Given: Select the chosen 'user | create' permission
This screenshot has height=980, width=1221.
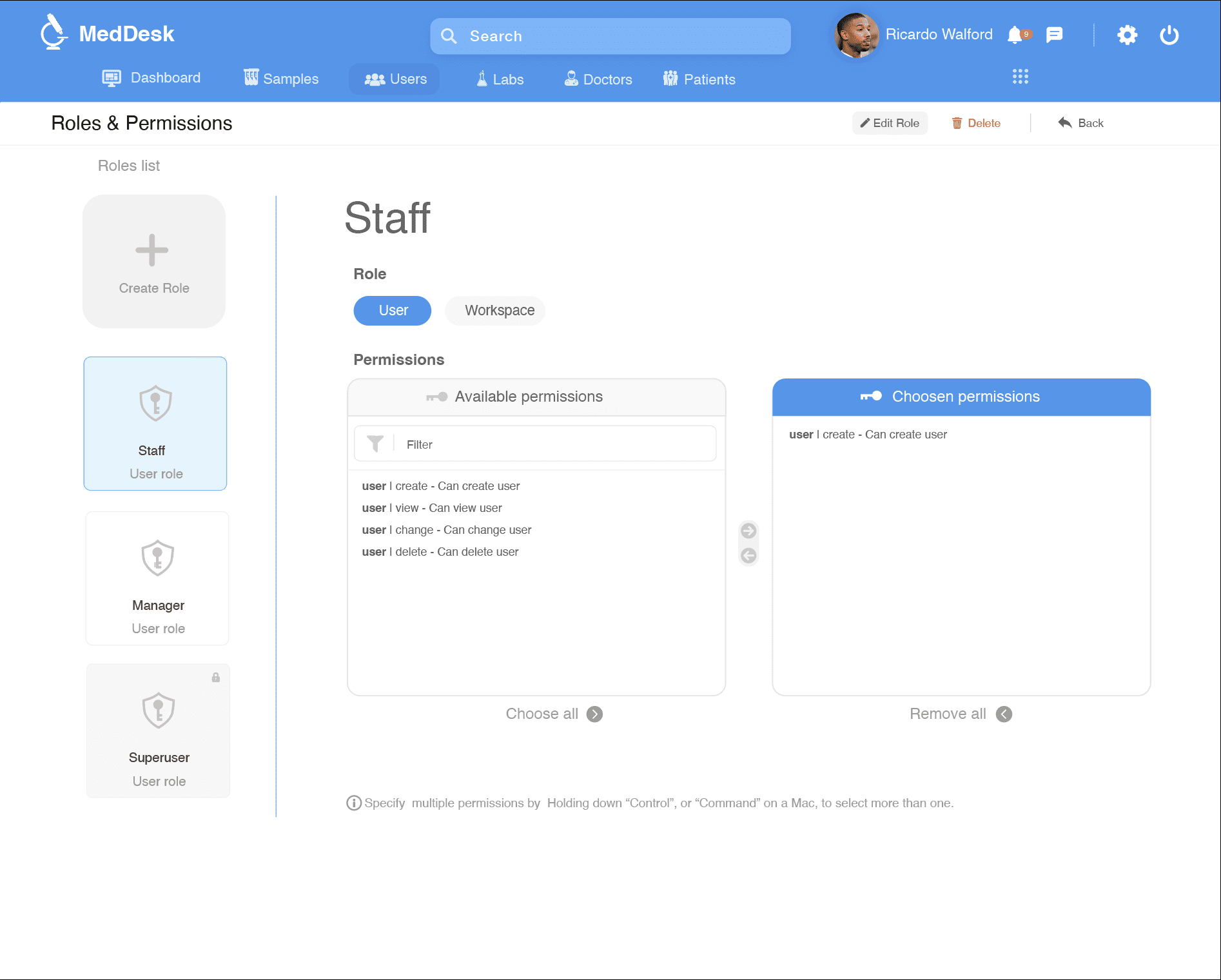Looking at the screenshot, I should (868, 434).
